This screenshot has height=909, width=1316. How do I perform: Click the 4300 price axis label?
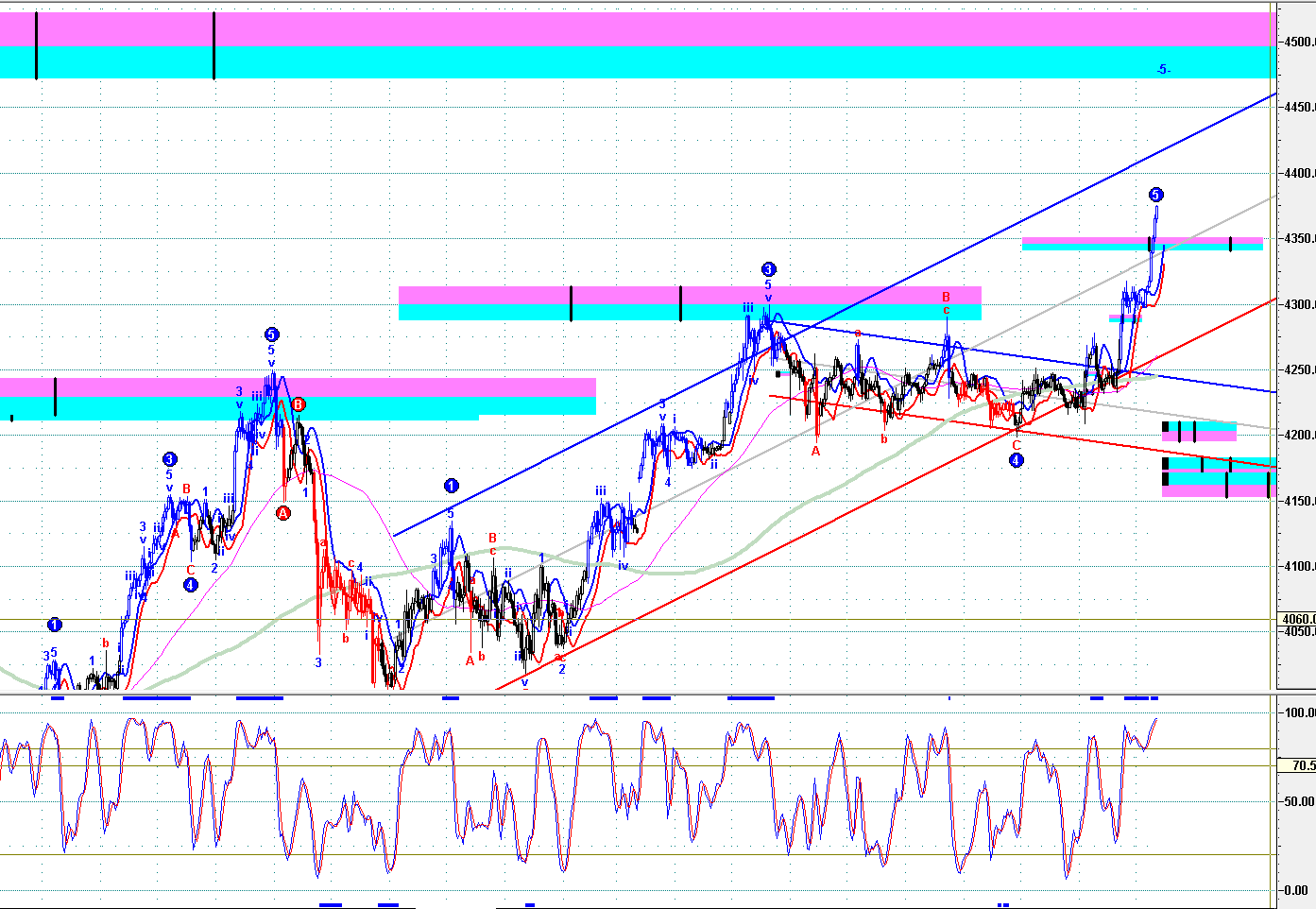(1298, 304)
